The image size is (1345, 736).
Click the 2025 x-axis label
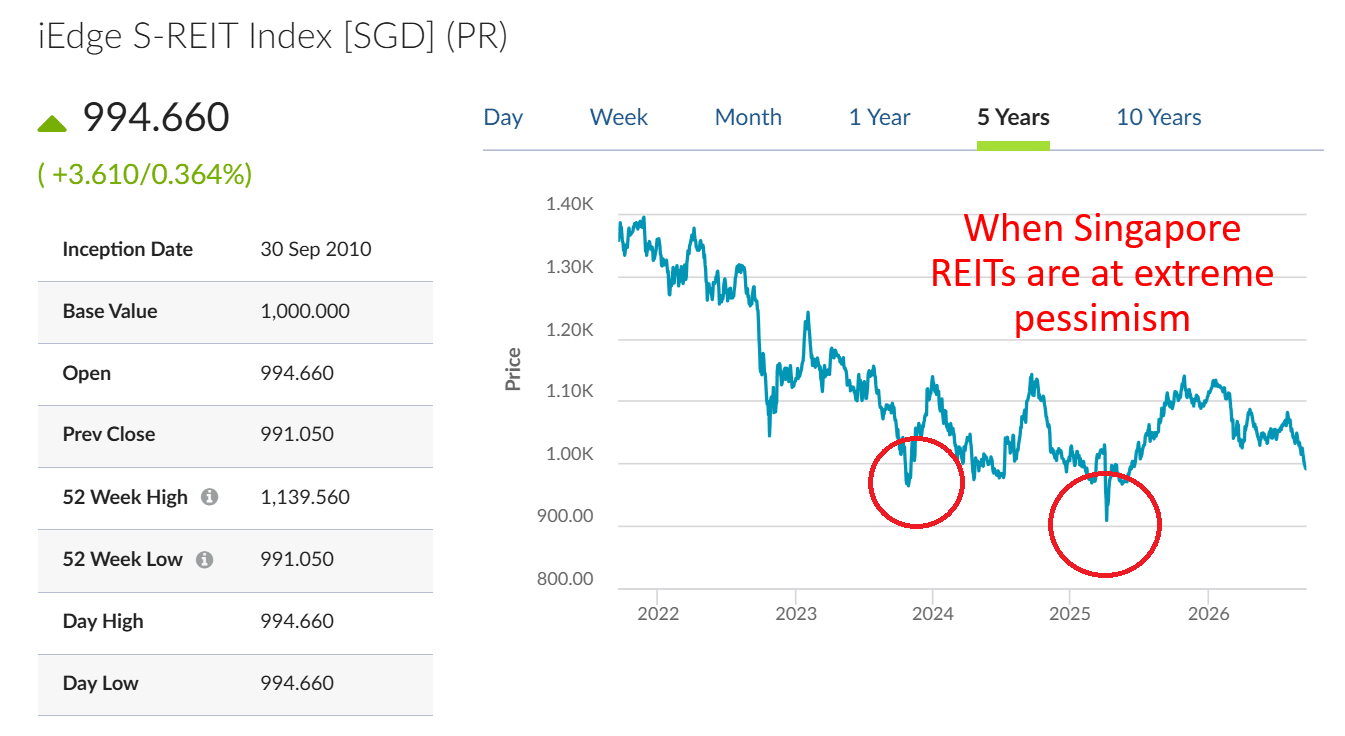pos(1070,612)
